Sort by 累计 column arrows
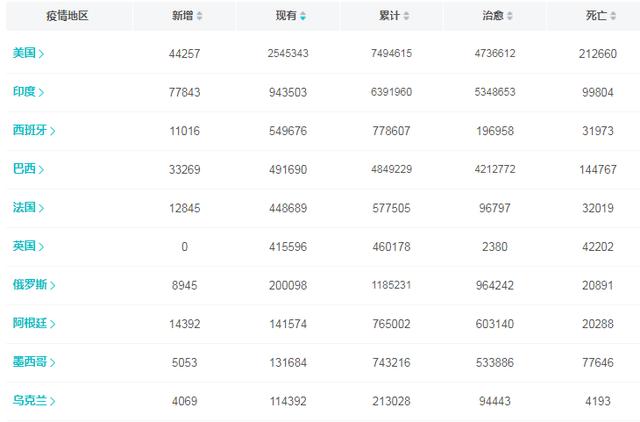This screenshot has width=640, height=422. [406, 16]
